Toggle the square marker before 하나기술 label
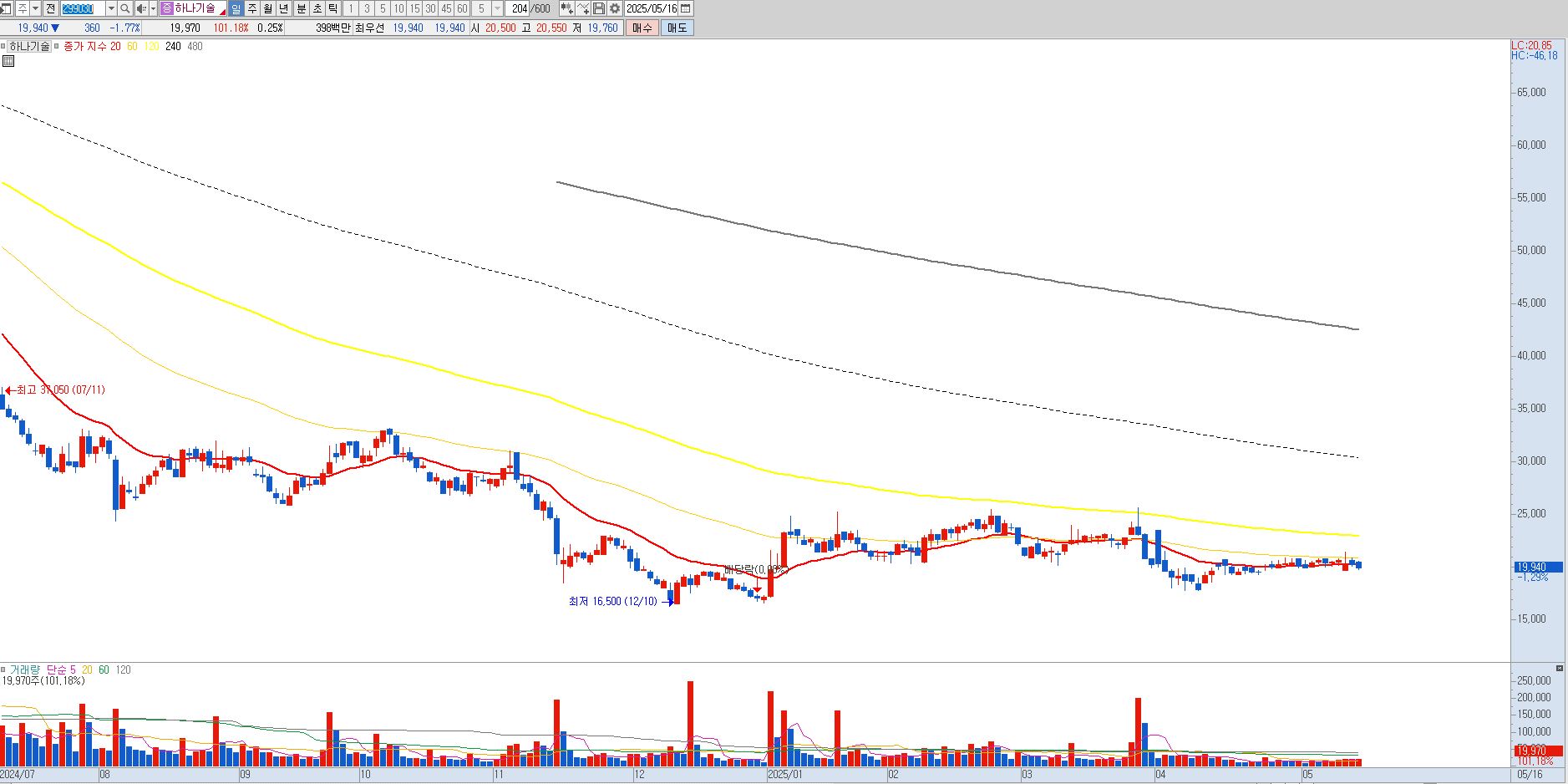1568x784 pixels. coord(3,46)
